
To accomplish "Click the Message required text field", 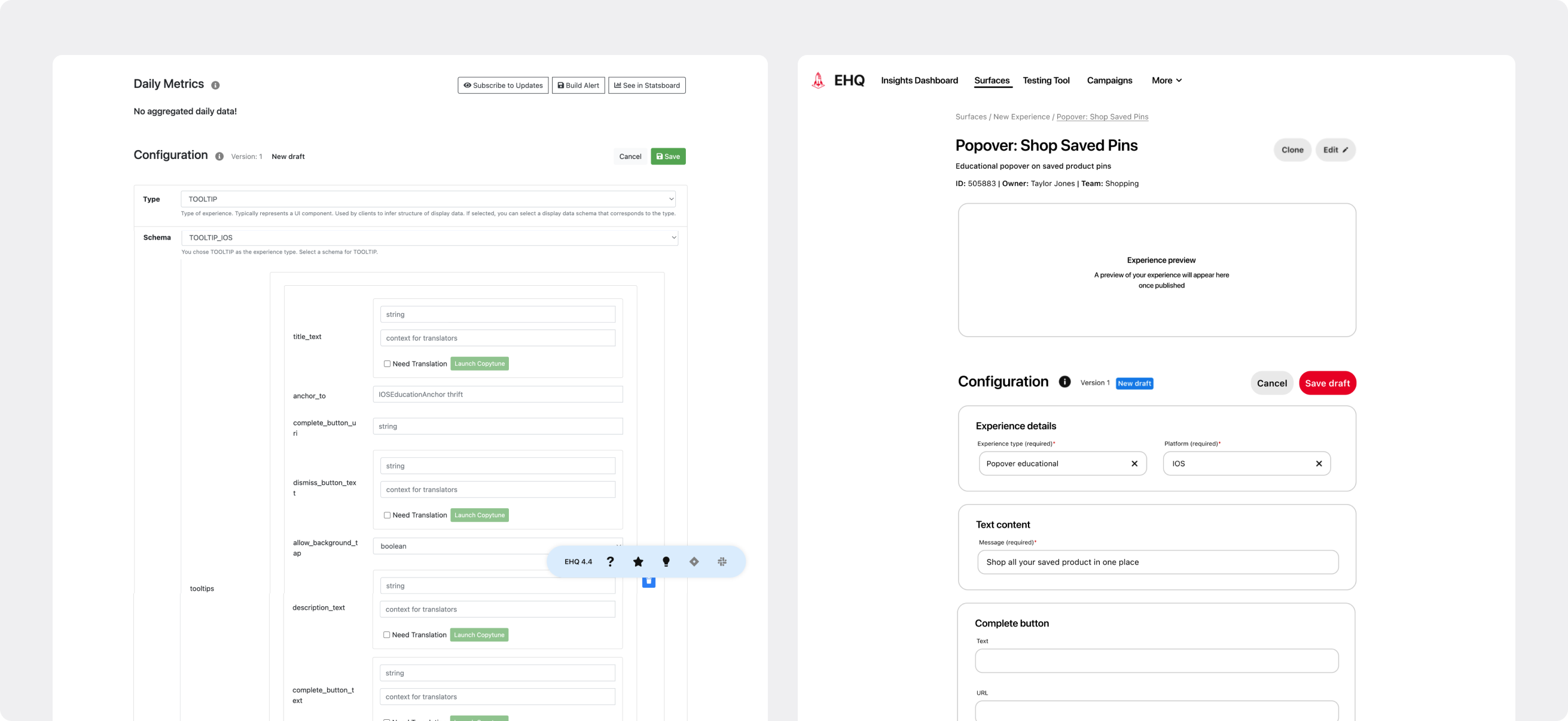I will 1158,562.
